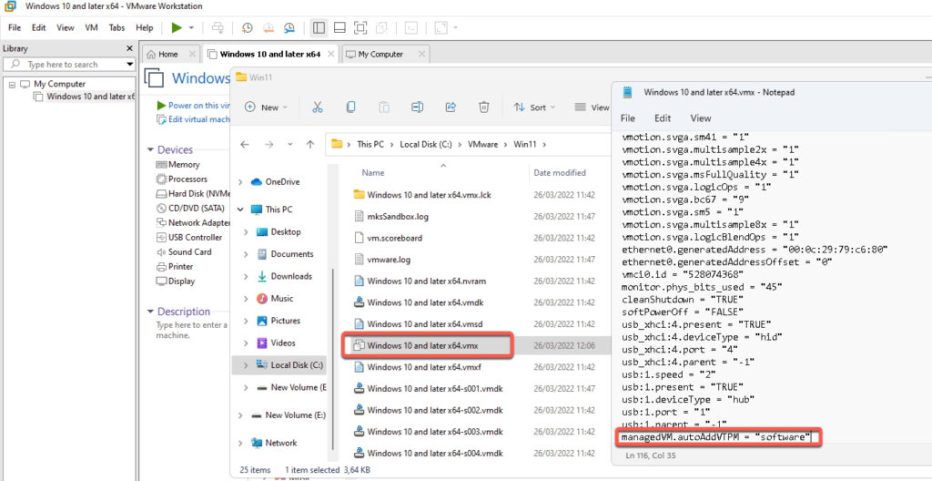Click the Delete trash icon
This screenshot has height=481, width=932.
pos(484,107)
